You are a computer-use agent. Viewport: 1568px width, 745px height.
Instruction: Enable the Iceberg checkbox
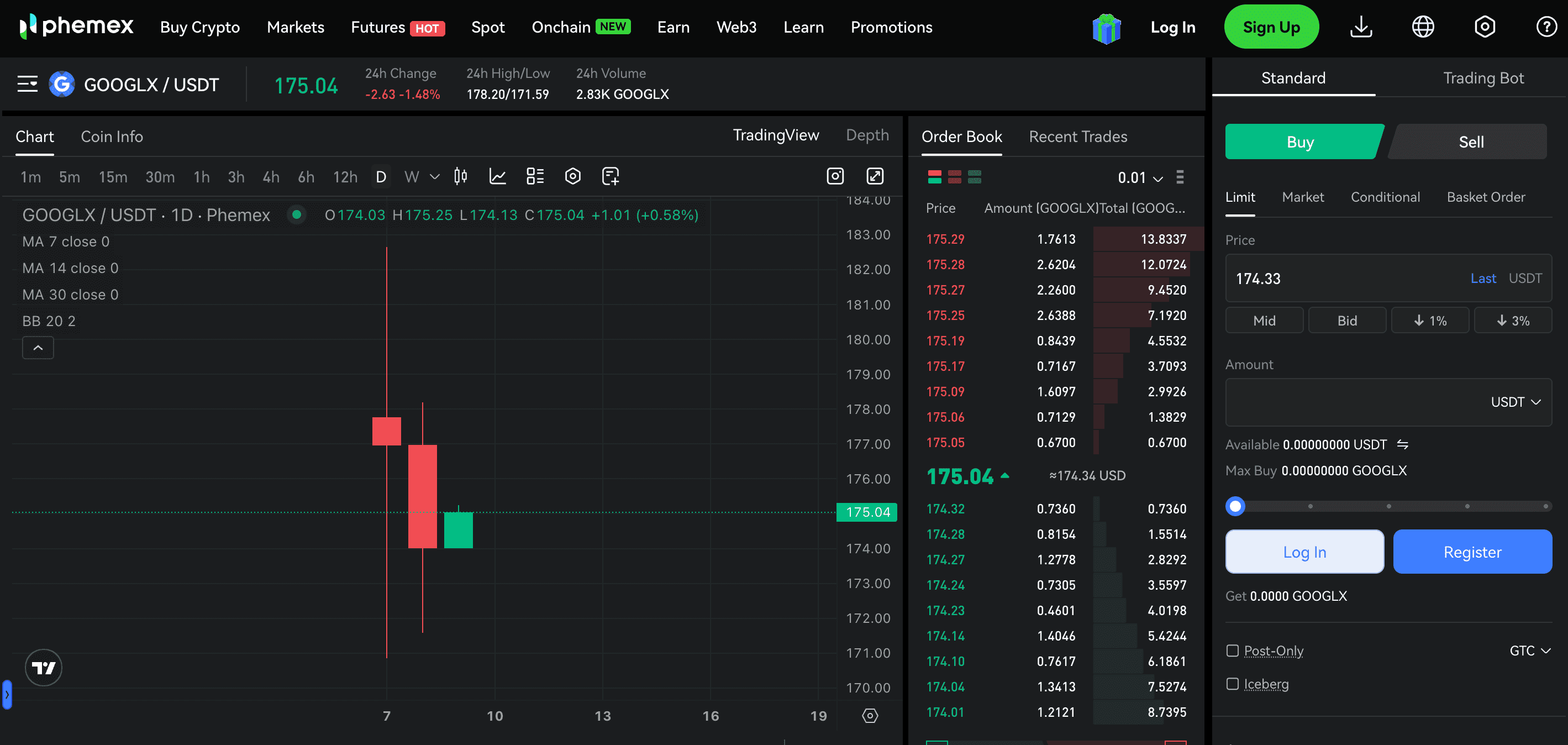coord(1232,684)
